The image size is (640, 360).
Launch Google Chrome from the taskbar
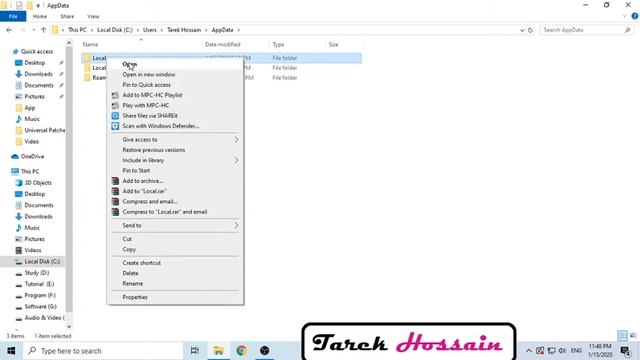point(242,351)
